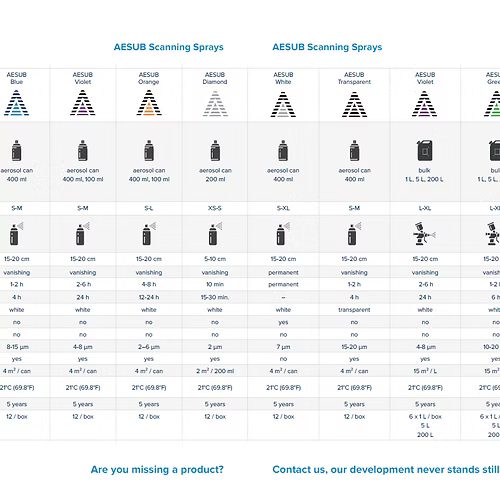Click the '8-15 µm' layer thickness cell
Screen dimensions: 500x500
[17, 347]
